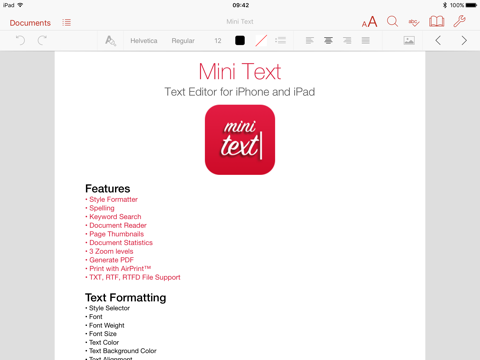Open keyword search magnifier

[392, 22]
